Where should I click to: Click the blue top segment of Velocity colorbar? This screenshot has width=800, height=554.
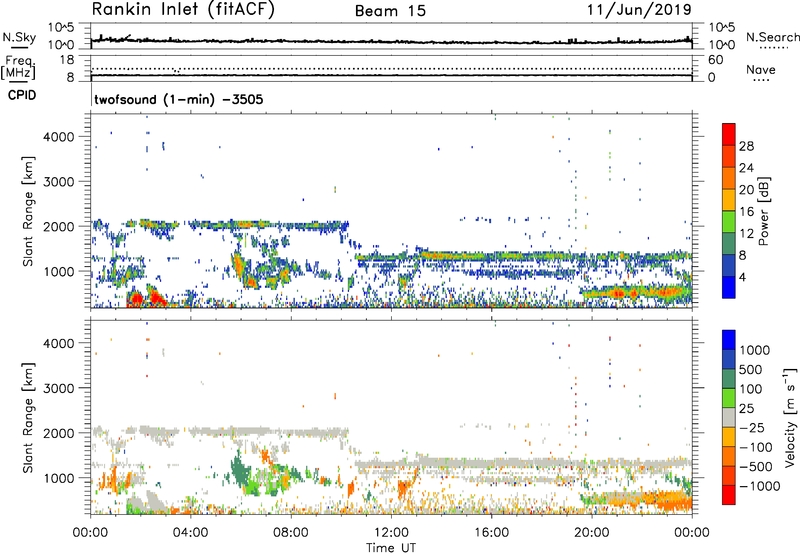729,340
